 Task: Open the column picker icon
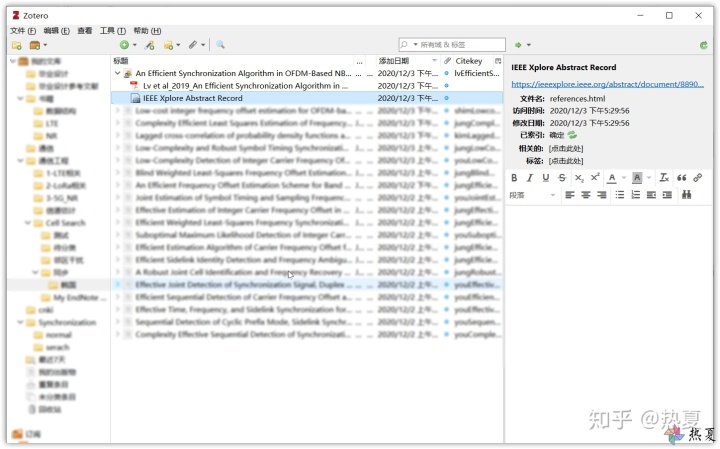point(498,61)
